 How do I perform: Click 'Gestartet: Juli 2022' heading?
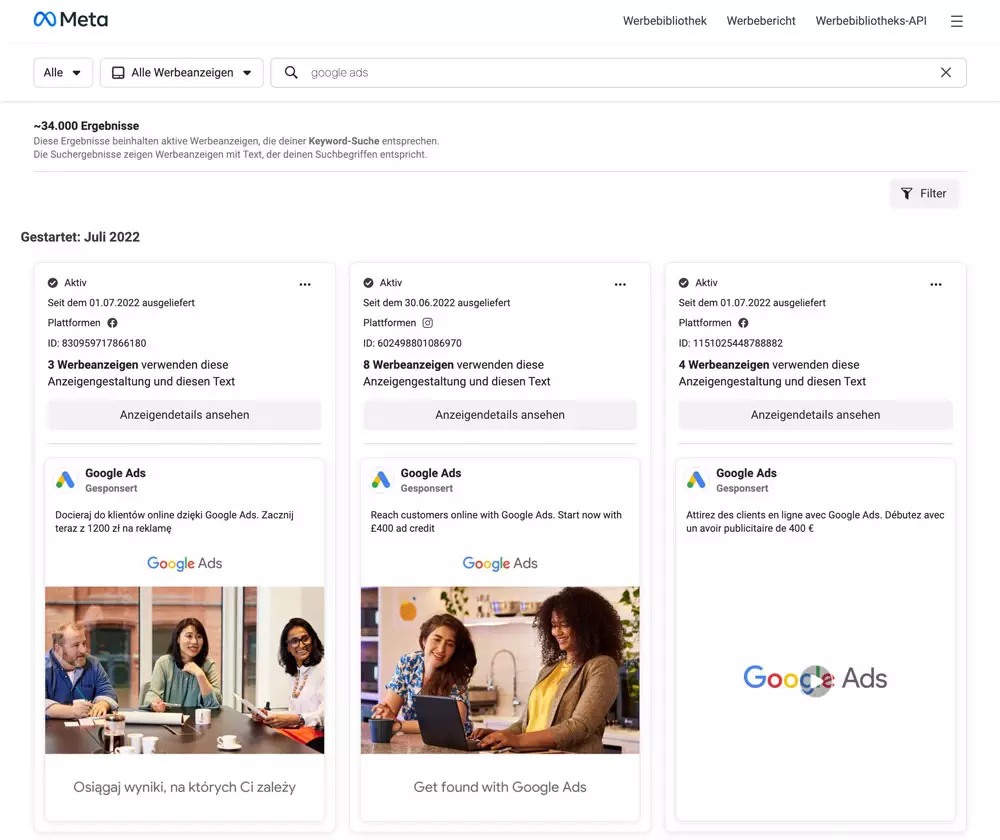click(80, 237)
